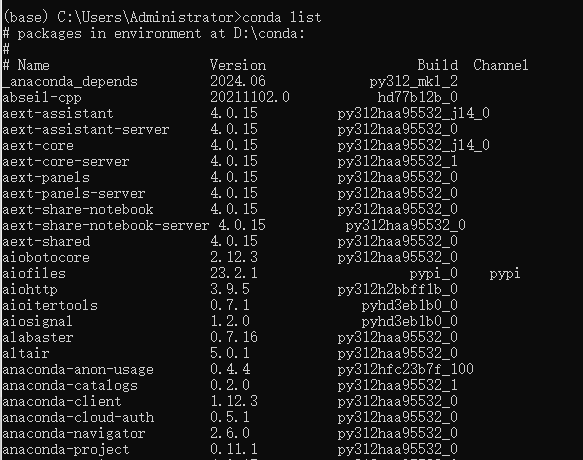The height and width of the screenshot is (460, 583).
Task: Click the build string in the aext-core-server row
Action: (x=397, y=161)
